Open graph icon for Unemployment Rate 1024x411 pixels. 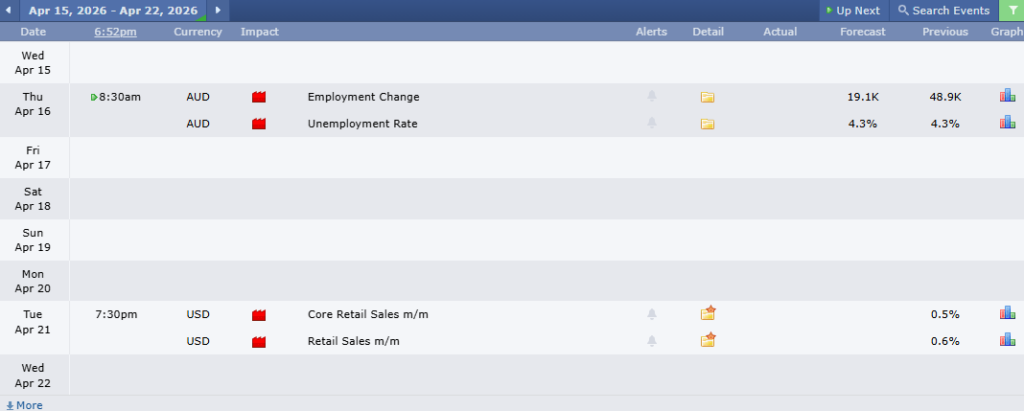click(x=1007, y=122)
